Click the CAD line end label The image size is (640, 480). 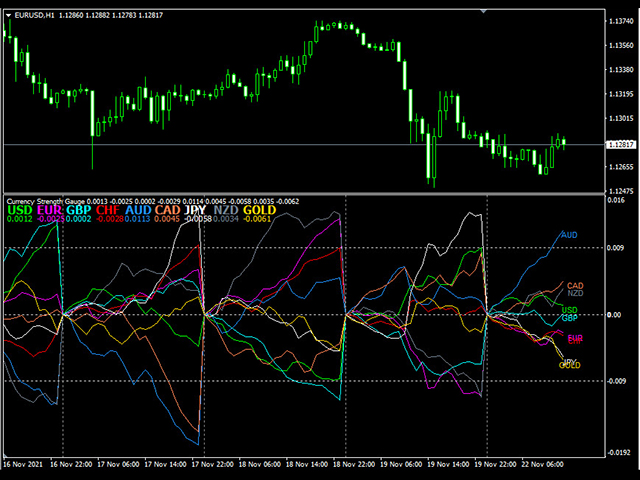point(575,286)
